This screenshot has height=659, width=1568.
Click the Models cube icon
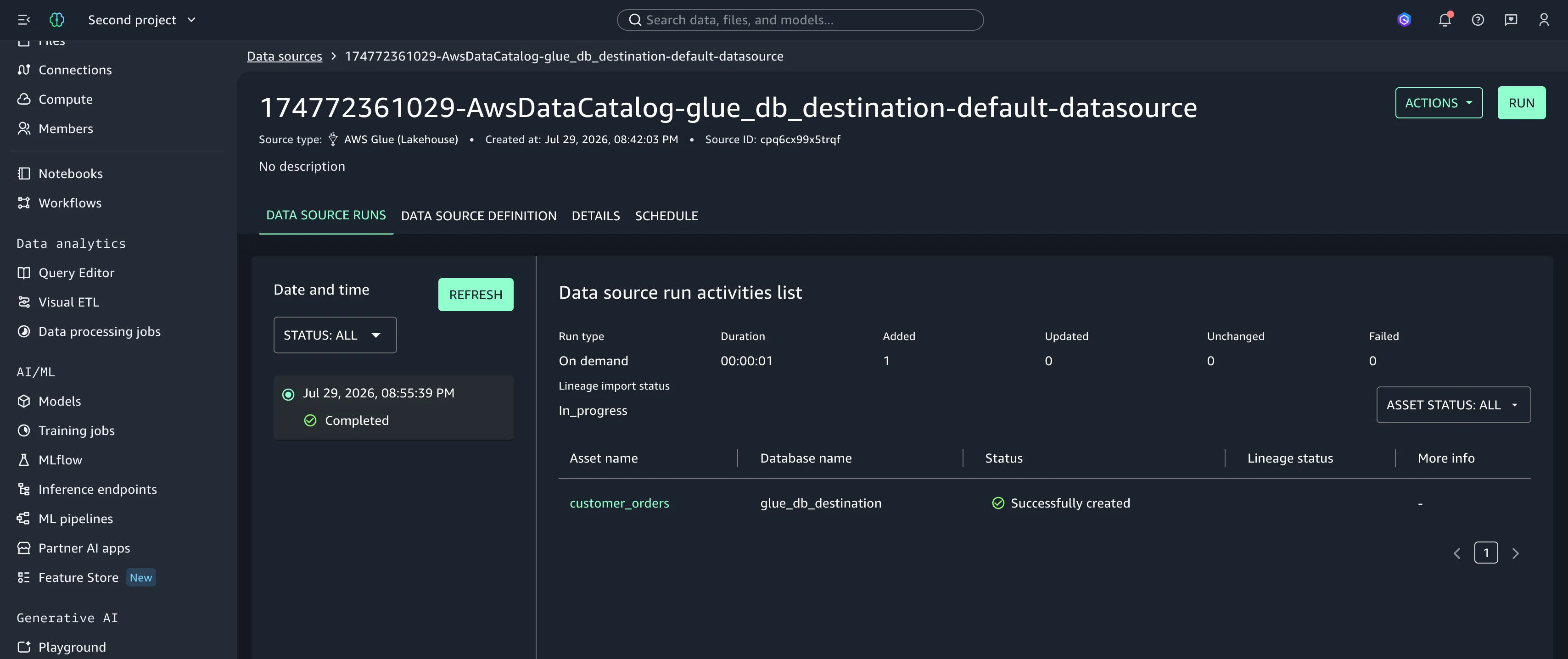pyautogui.click(x=24, y=401)
